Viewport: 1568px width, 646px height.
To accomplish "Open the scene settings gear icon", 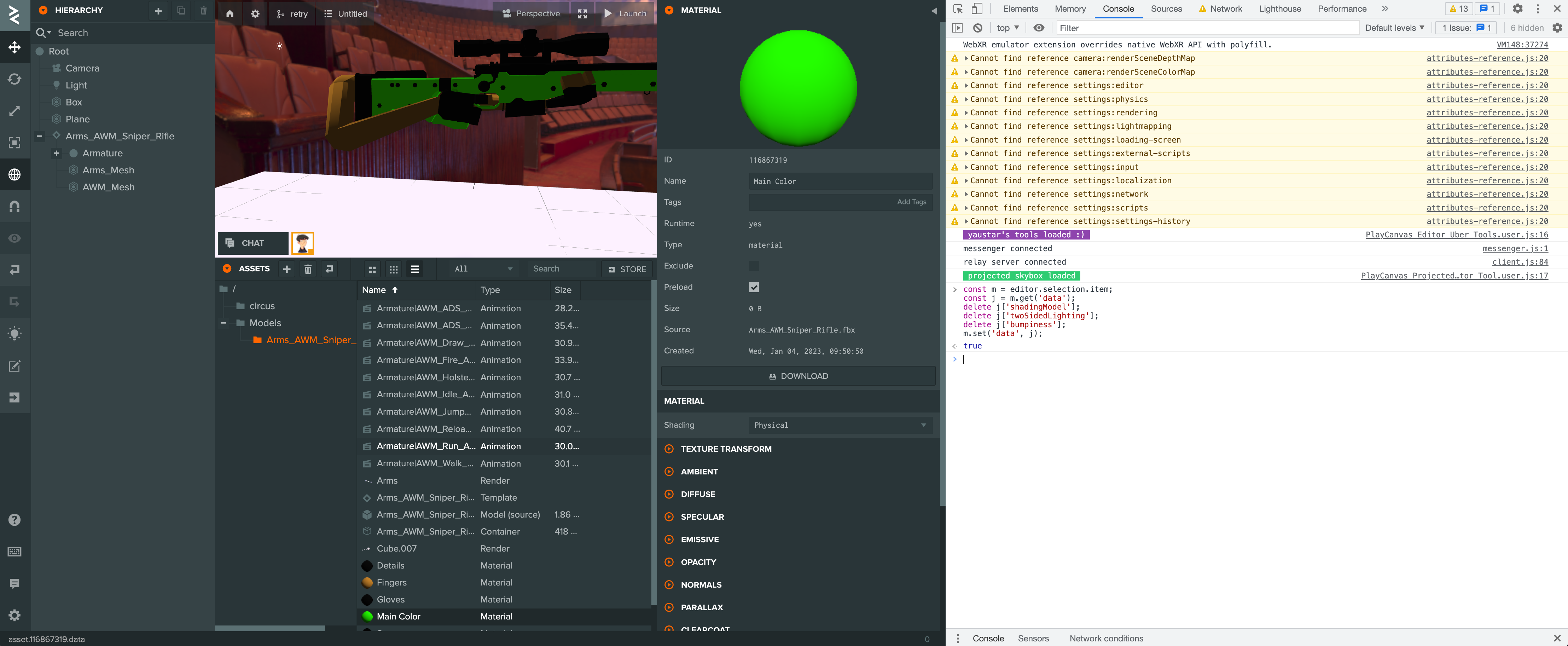I will 255,13.
